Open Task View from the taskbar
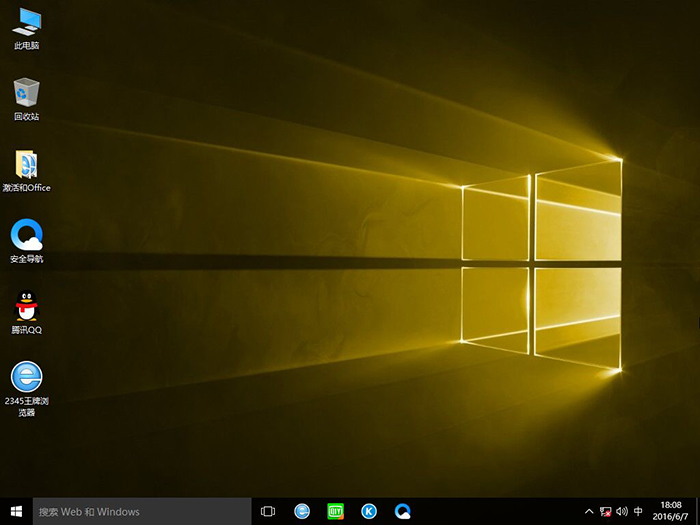This screenshot has height=525, width=700. [268, 511]
